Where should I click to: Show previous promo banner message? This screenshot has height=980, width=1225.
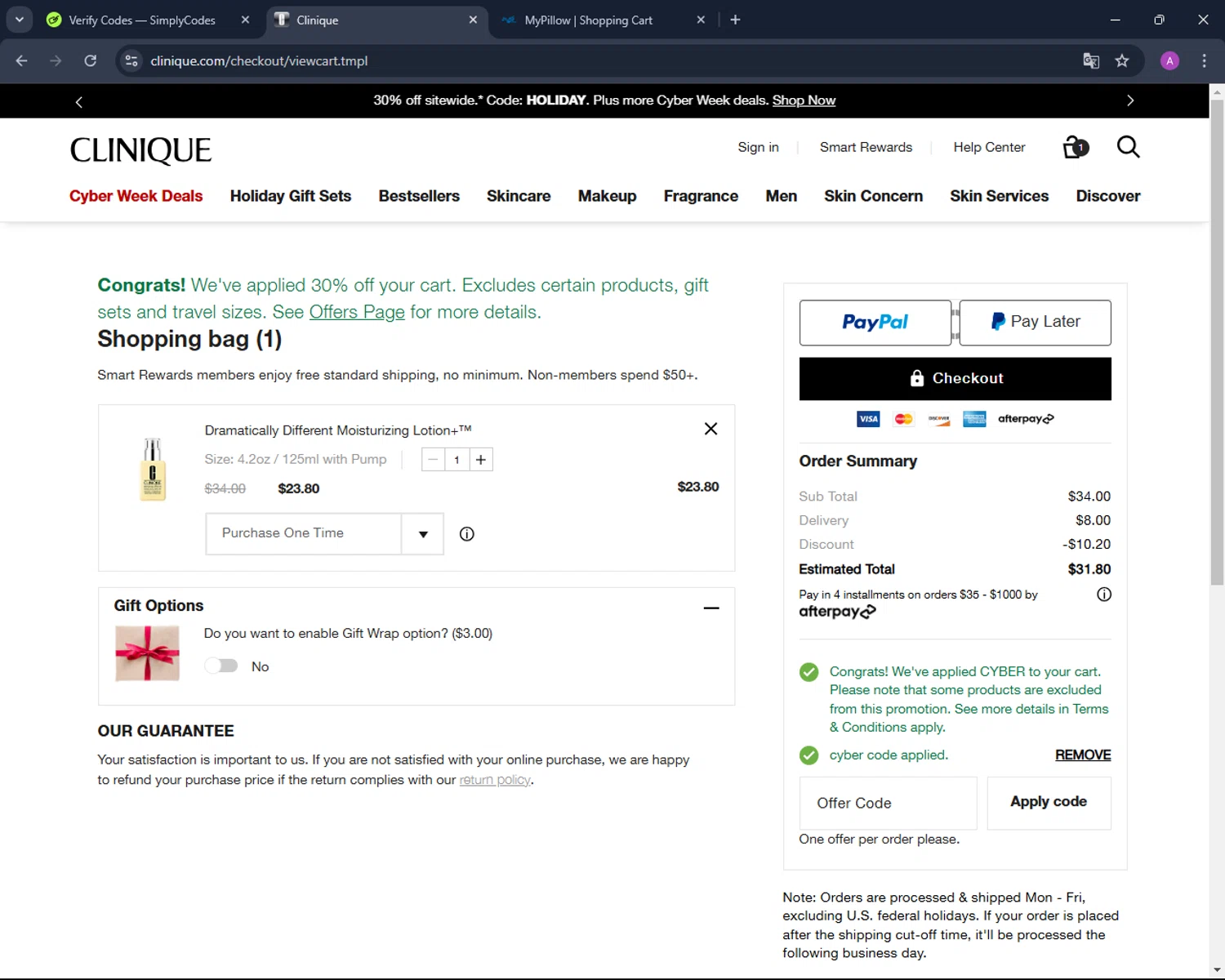(x=78, y=101)
